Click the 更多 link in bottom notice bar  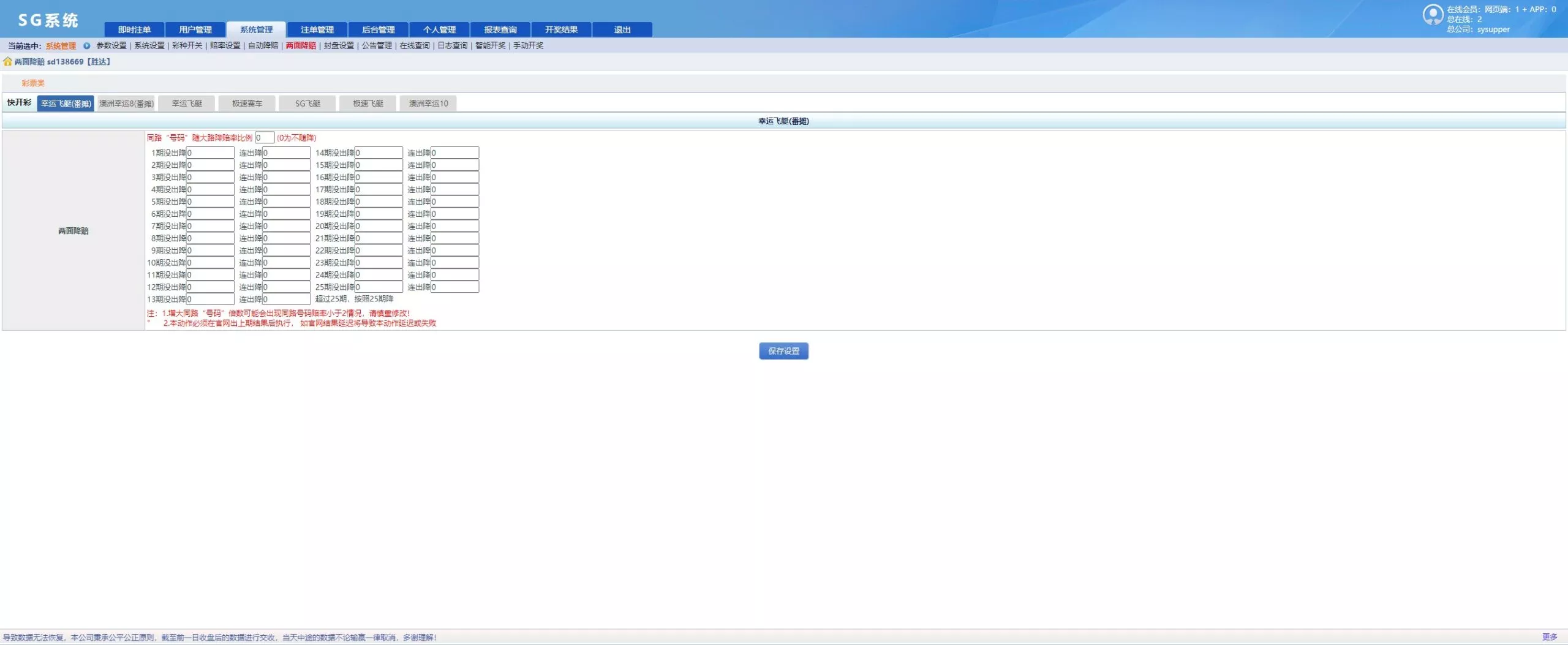[1549, 637]
